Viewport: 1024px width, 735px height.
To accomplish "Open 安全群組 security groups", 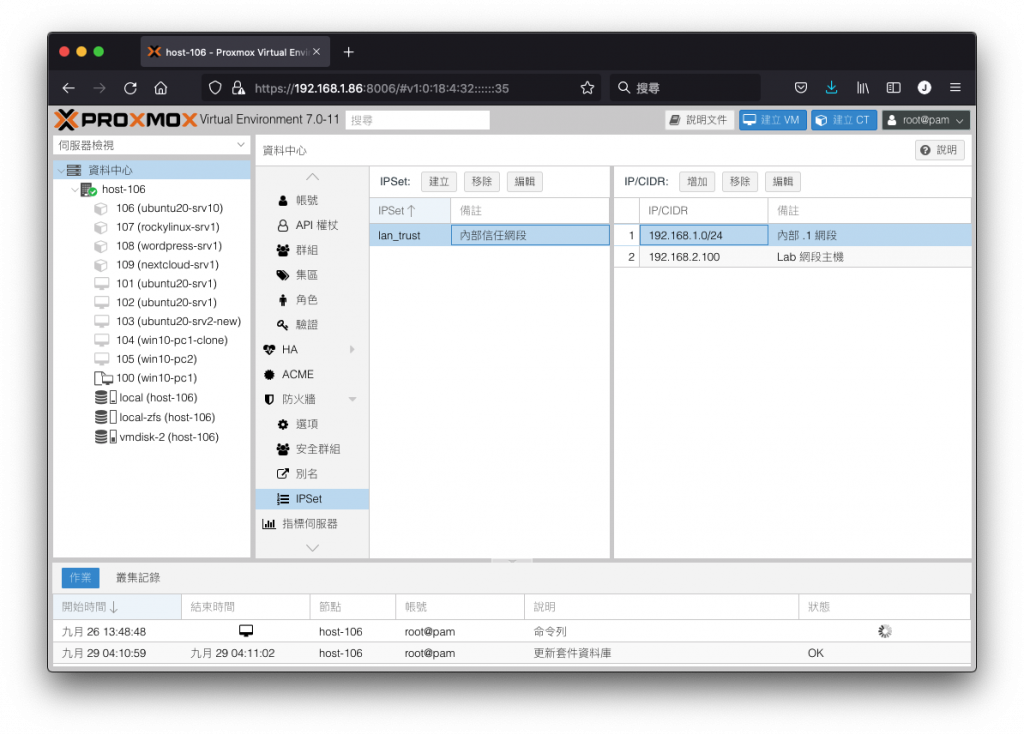I will [317, 449].
